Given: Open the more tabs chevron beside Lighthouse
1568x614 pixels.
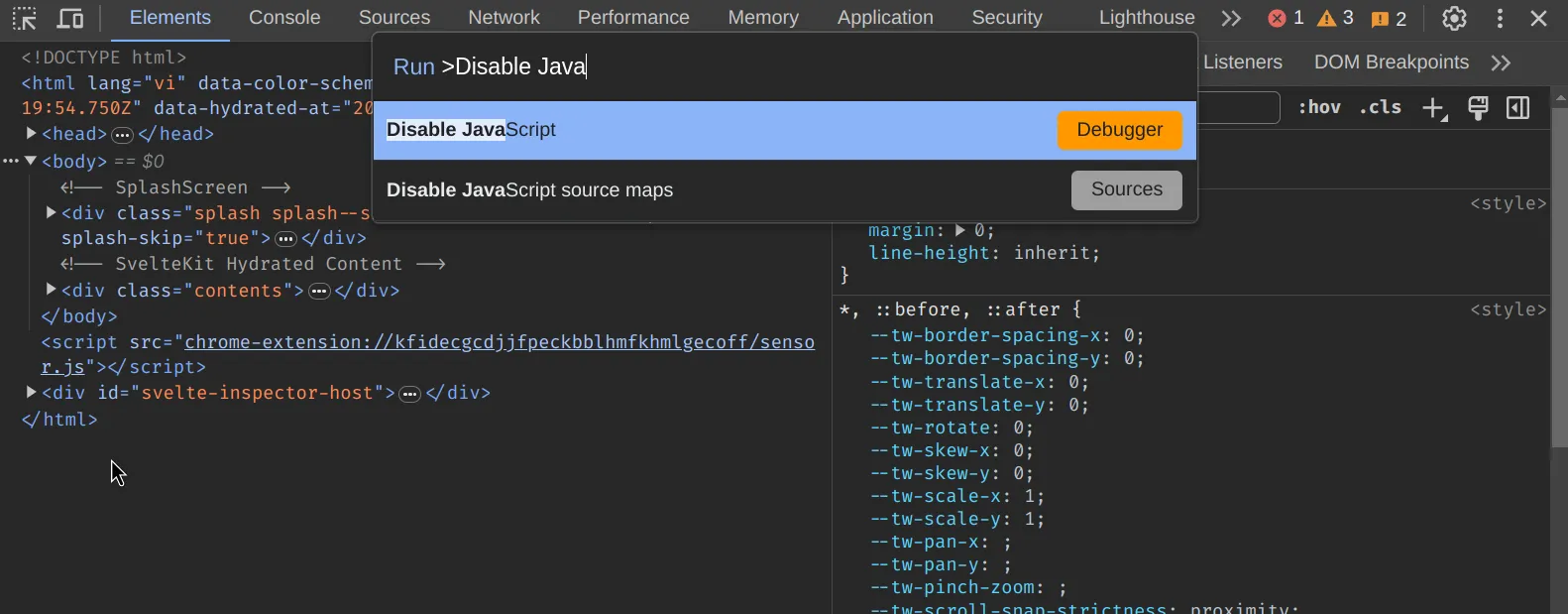Looking at the screenshot, I should coord(1231,18).
